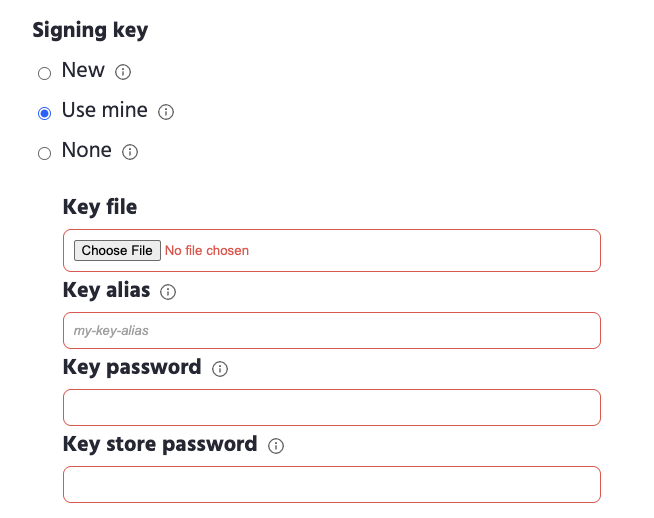The height and width of the screenshot is (518, 654).
Task: Select the New signing key radio button
Action: pos(44,73)
